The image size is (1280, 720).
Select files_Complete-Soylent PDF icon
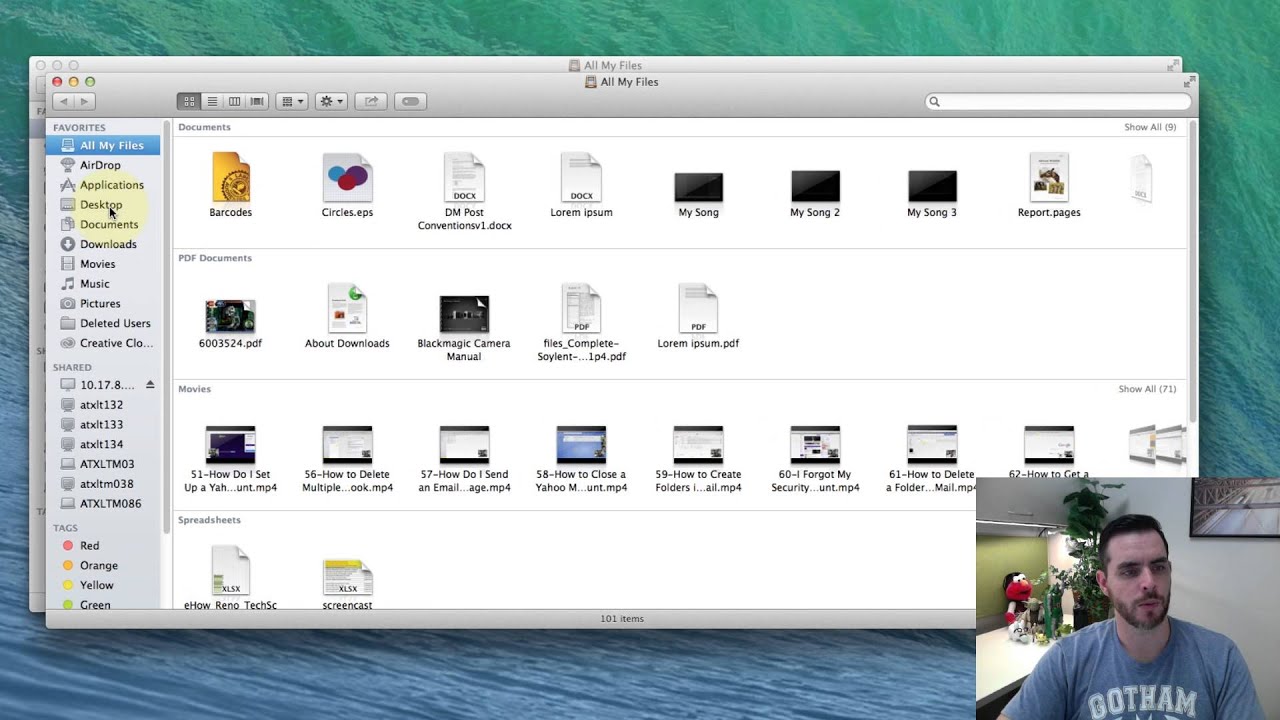coord(581,309)
